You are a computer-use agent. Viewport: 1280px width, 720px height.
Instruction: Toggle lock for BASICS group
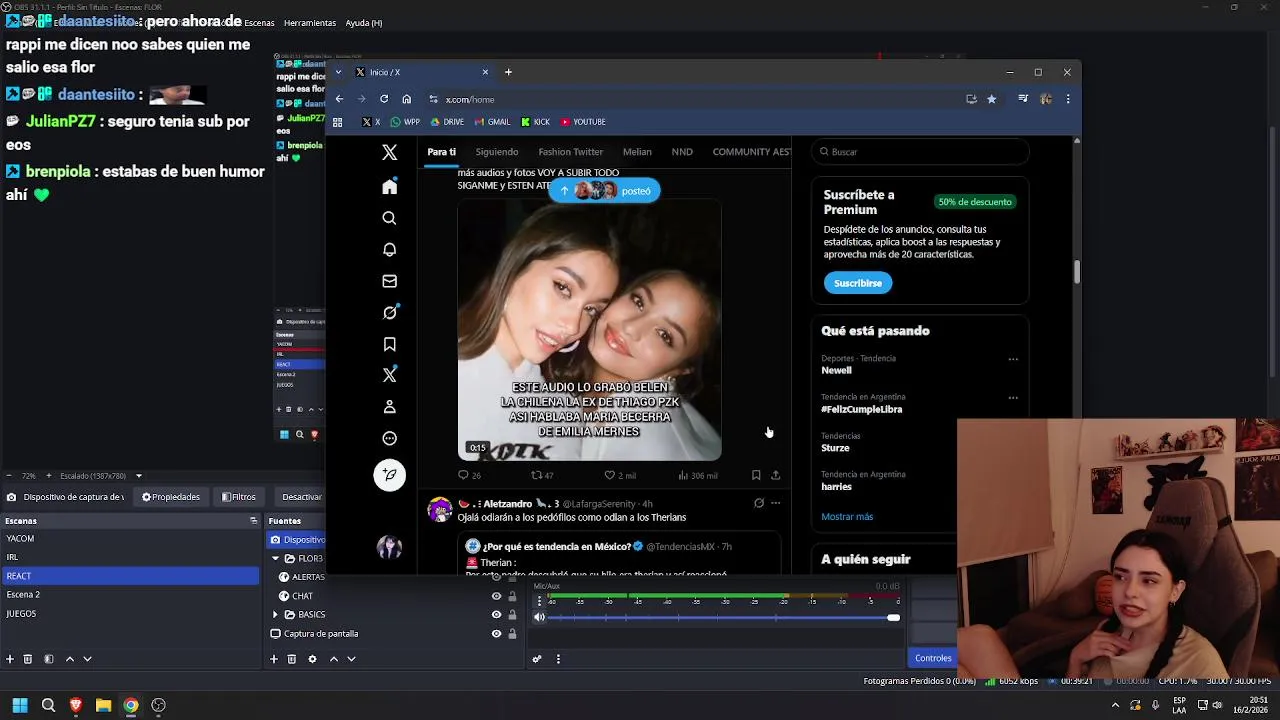(x=512, y=615)
